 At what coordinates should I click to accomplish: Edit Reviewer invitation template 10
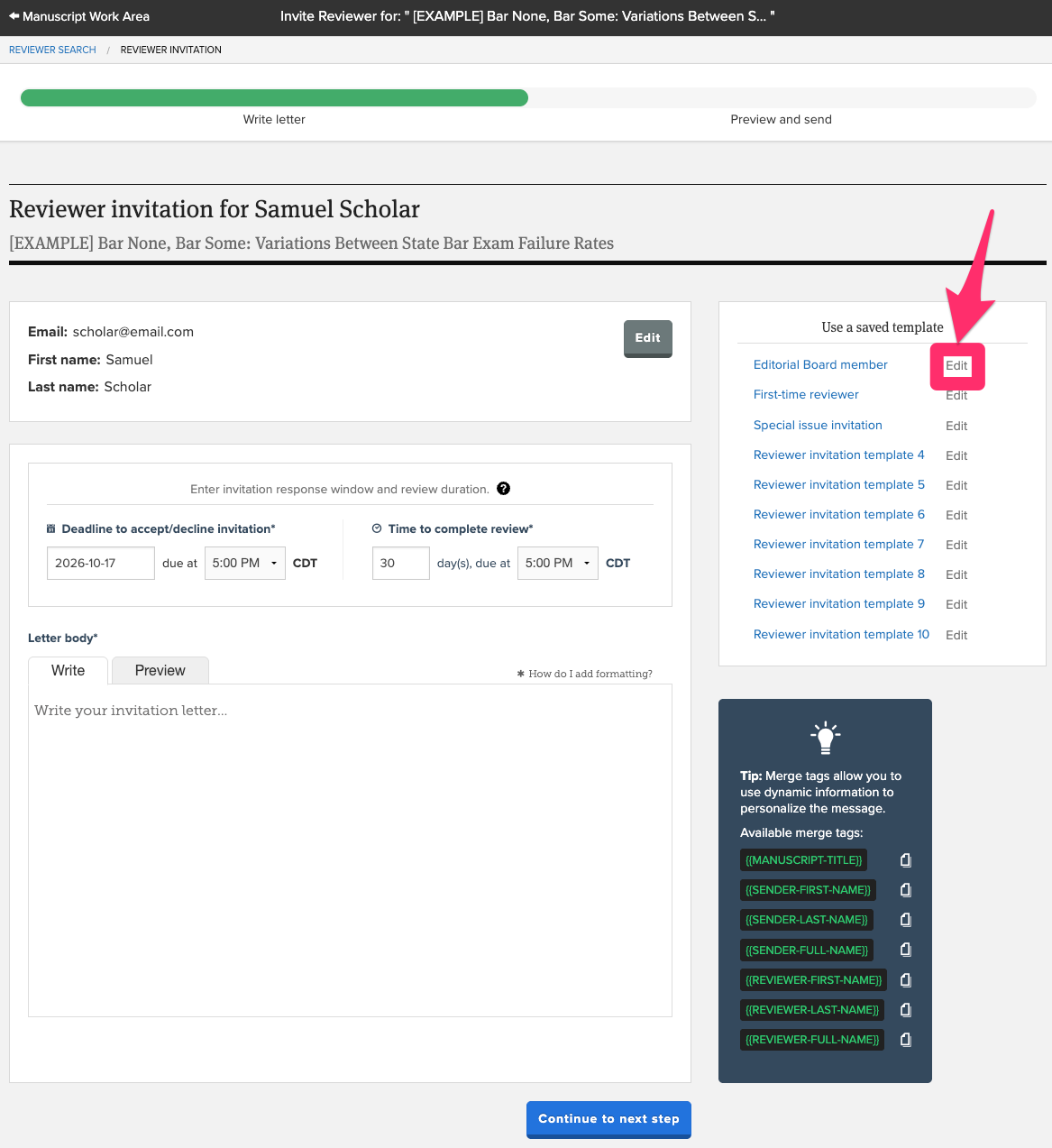[x=956, y=635]
